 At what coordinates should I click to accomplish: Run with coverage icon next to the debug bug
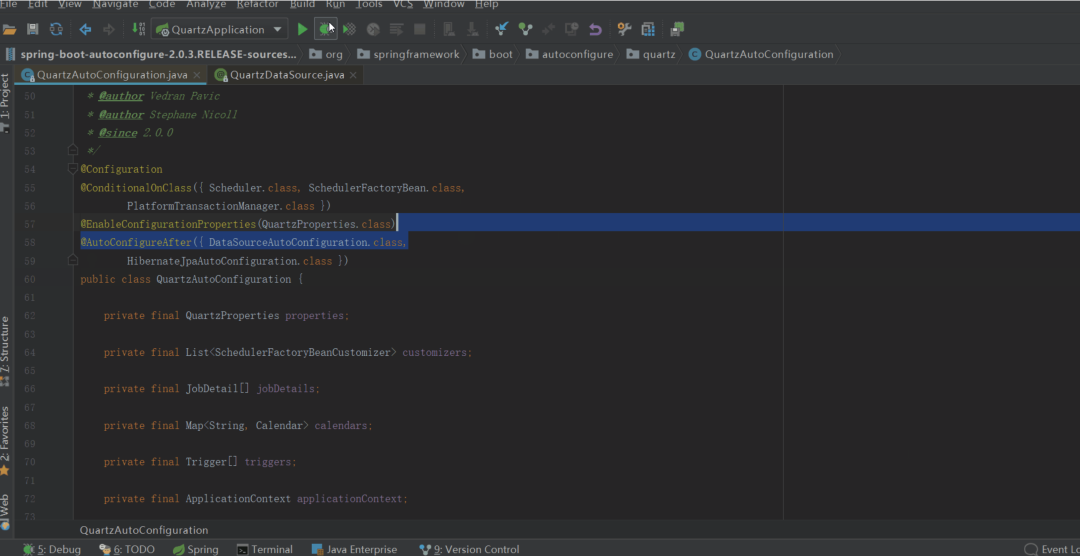349,29
